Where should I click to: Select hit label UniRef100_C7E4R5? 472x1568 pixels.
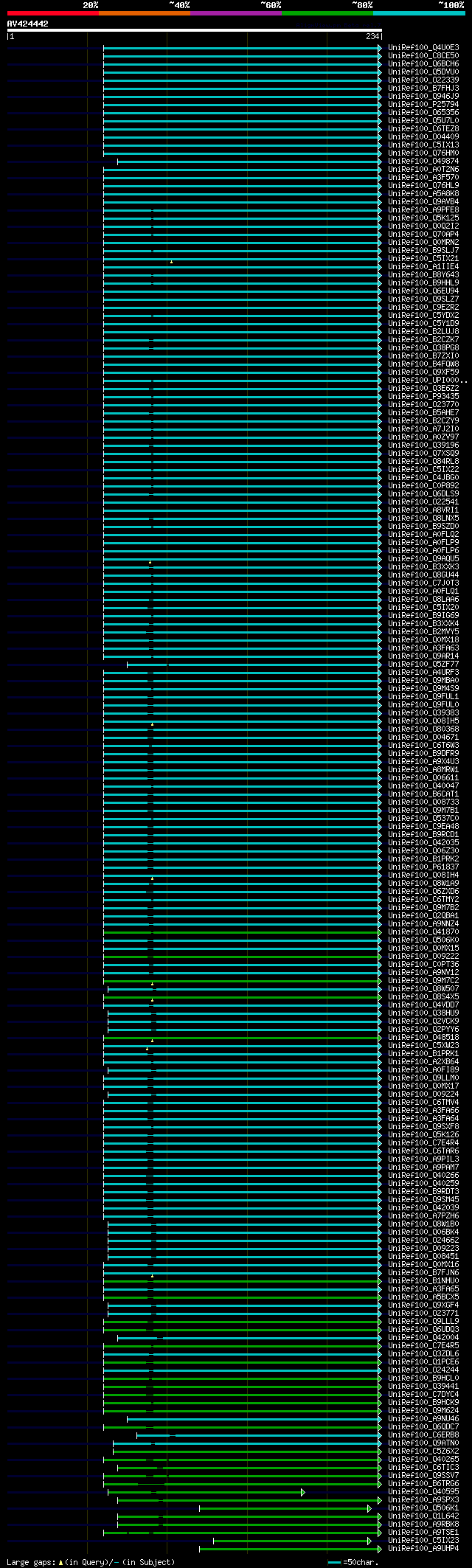[x=423, y=1345]
